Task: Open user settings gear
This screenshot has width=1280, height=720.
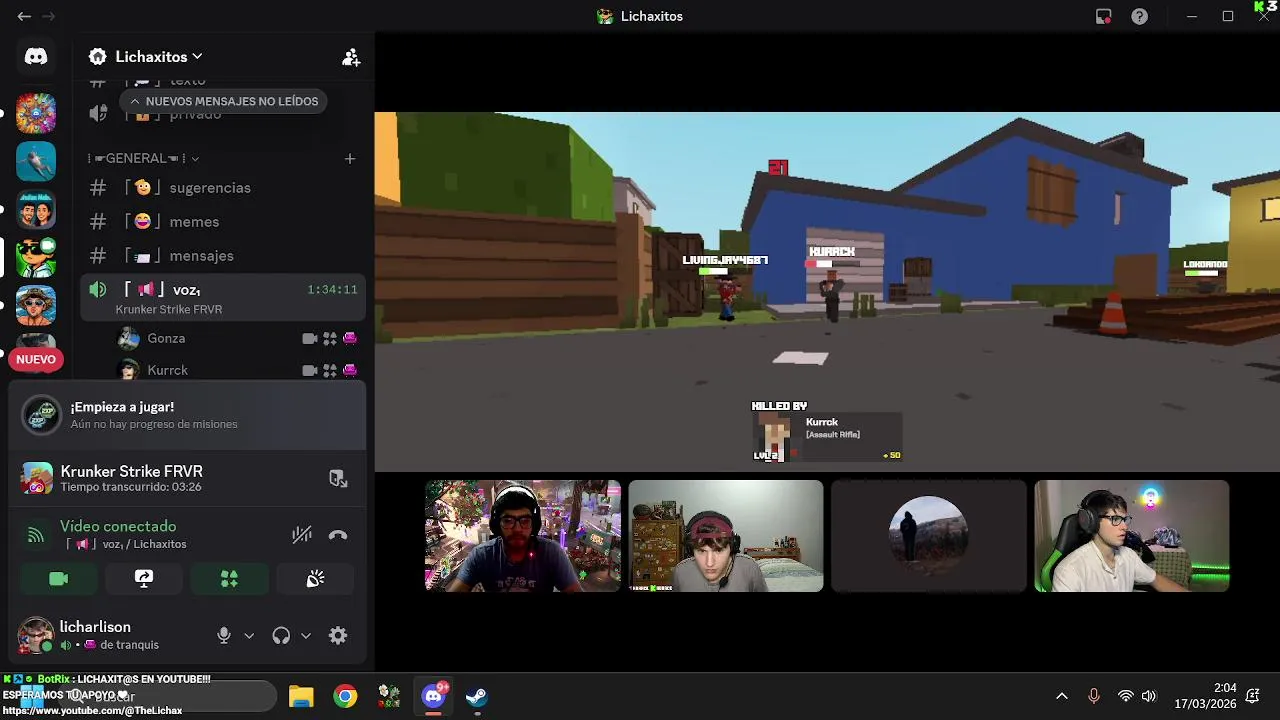Action: [338, 635]
